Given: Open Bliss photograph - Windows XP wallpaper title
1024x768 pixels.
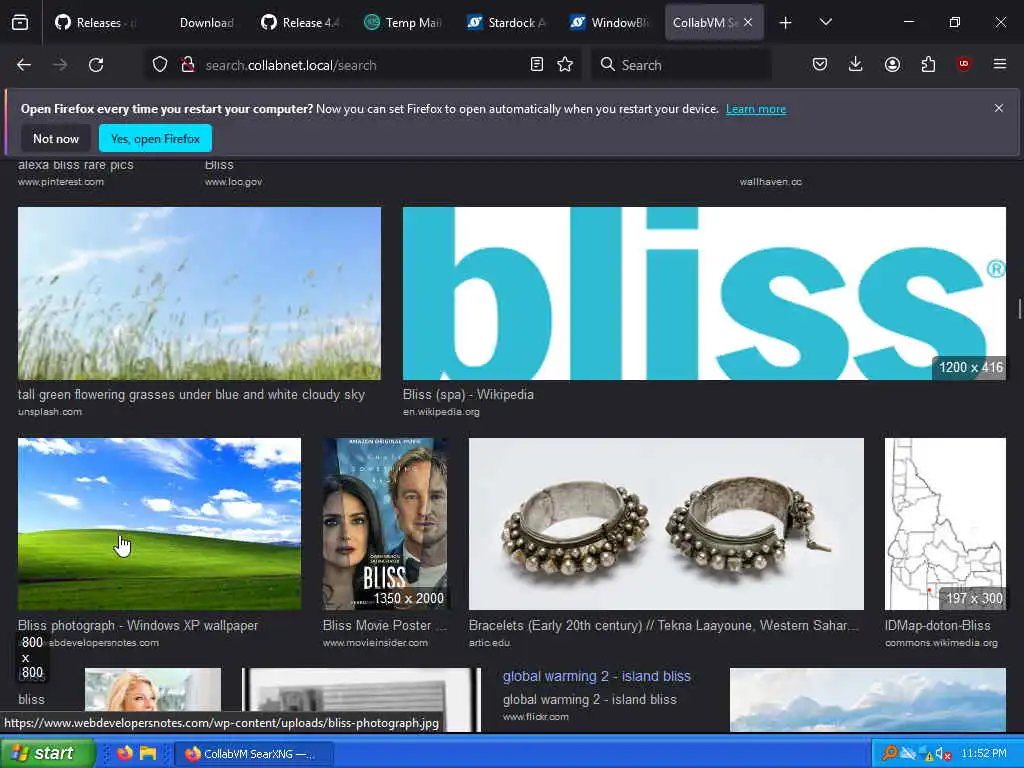Looking at the screenshot, I should coord(138,625).
